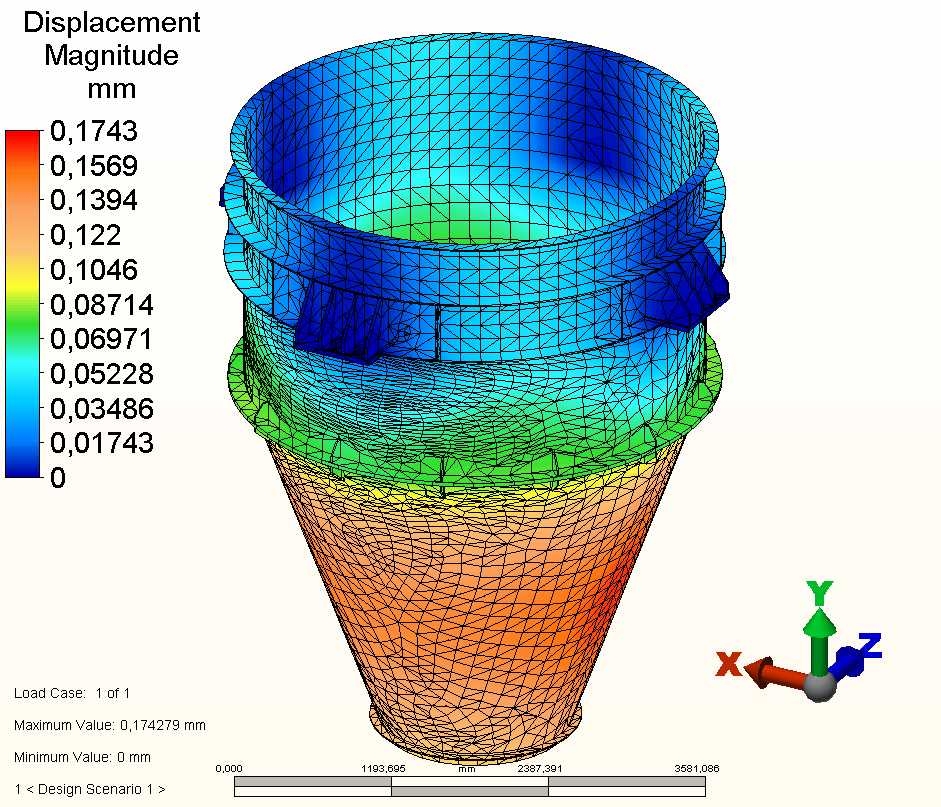941x807 pixels.
Task: Click the Design Scenario 1 label
Action: 90,789
